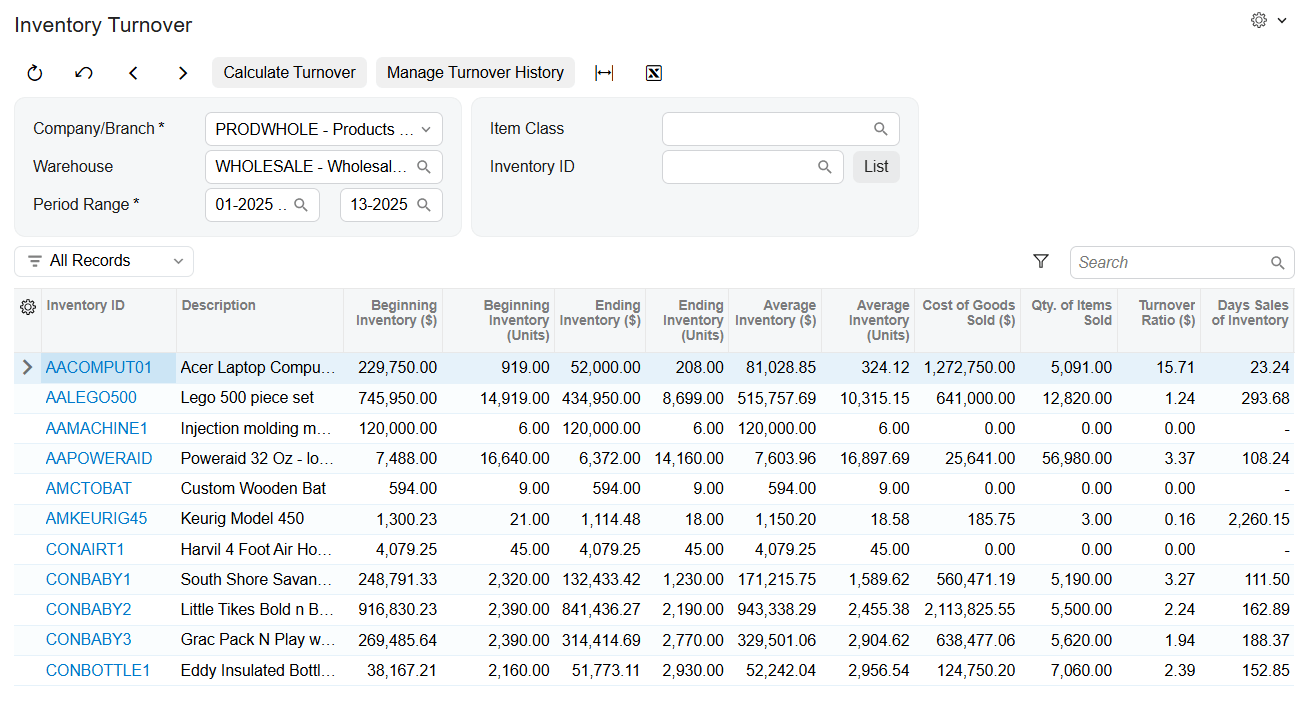The image size is (1310, 707).
Task: Open the AALEGO500 inventory link
Action: [x=91, y=398]
